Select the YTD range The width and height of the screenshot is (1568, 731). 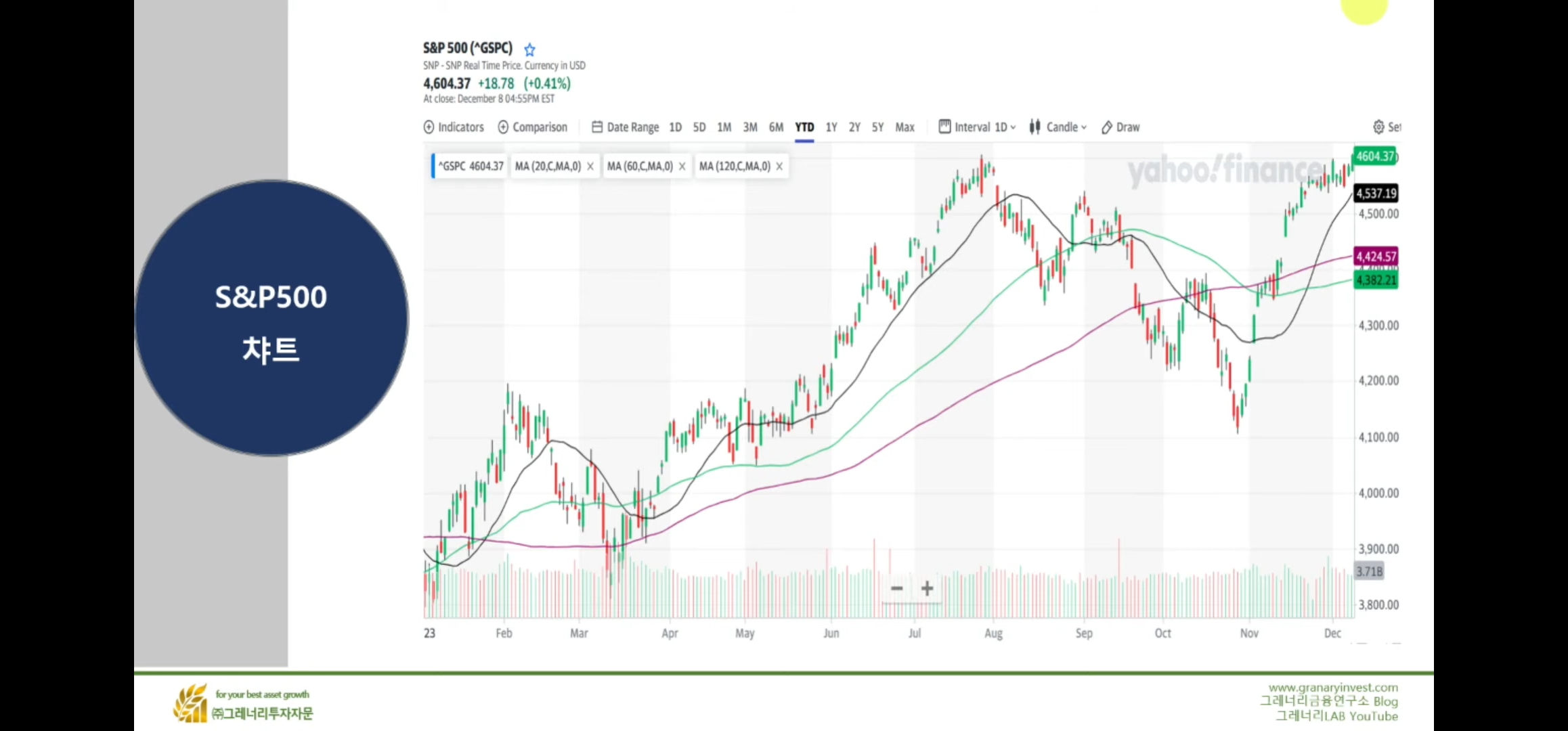pos(804,127)
